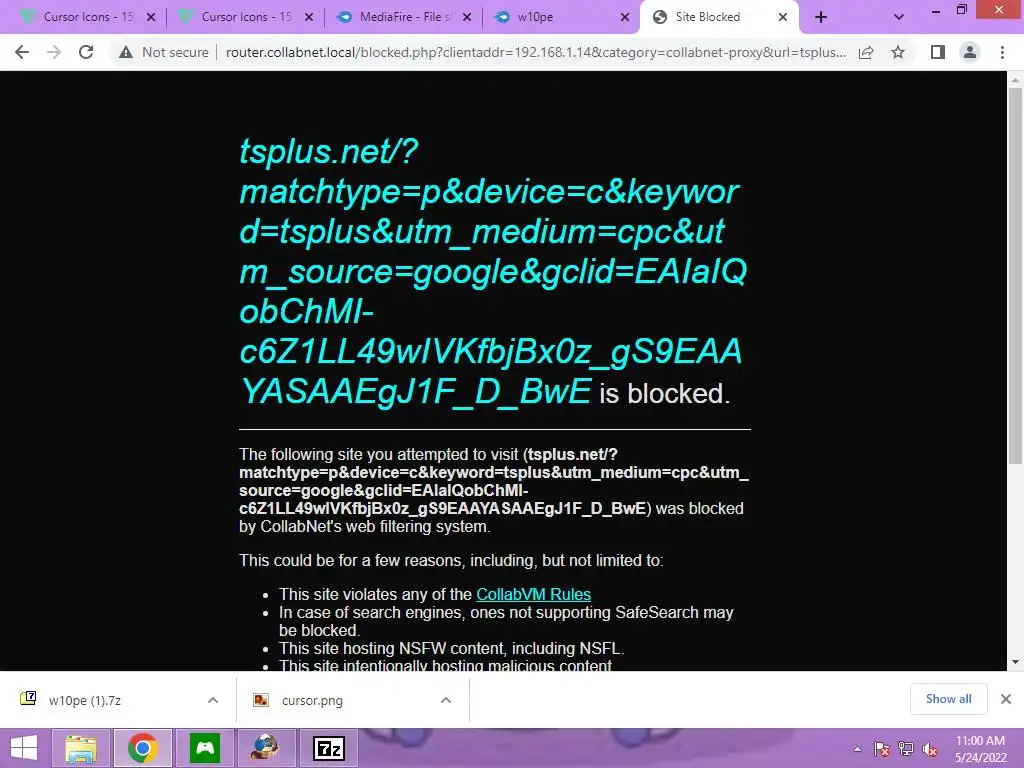Close the second Cursor Icons tab
This screenshot has height=768, width=1024.
click(x=309, y=17)
